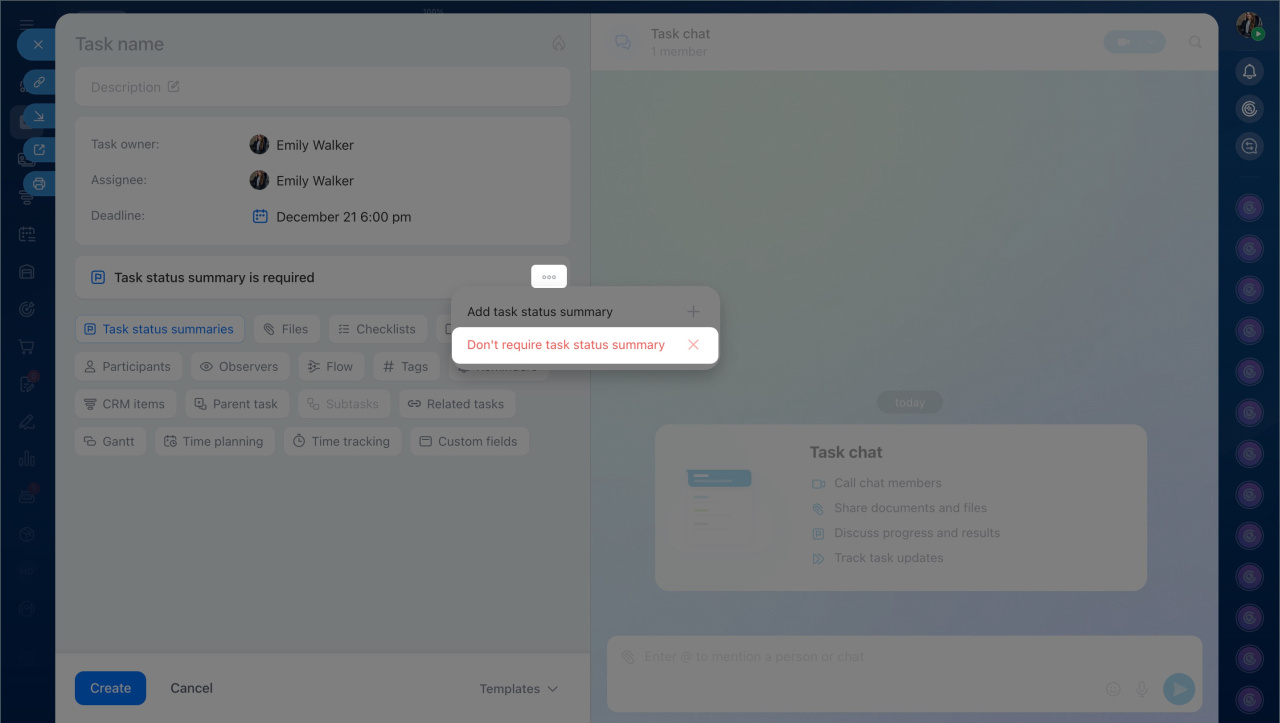Open the notifications bell icon
The image size is (1280, 723).
click(1249, 71)
